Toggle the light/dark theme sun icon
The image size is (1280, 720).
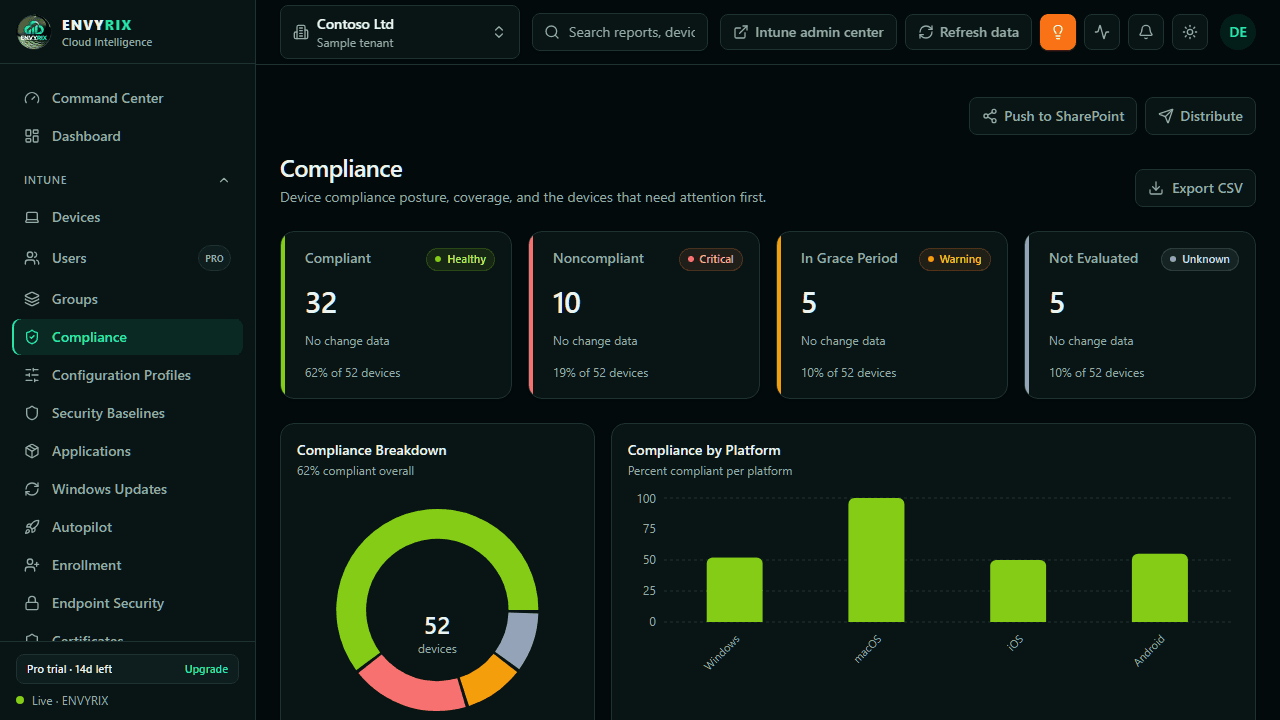pos(1190,32)
